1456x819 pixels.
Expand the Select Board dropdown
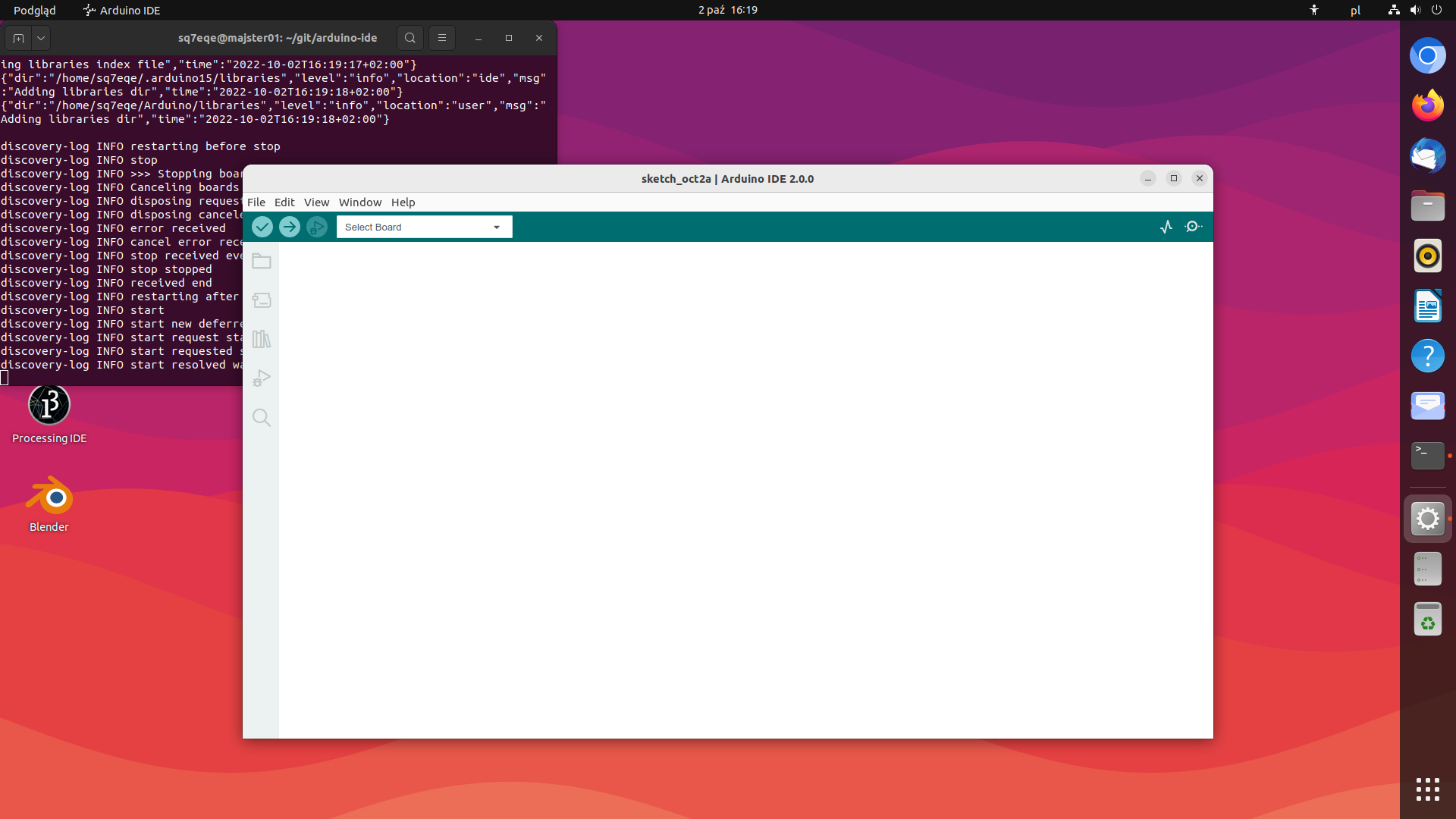pos(425,227)
